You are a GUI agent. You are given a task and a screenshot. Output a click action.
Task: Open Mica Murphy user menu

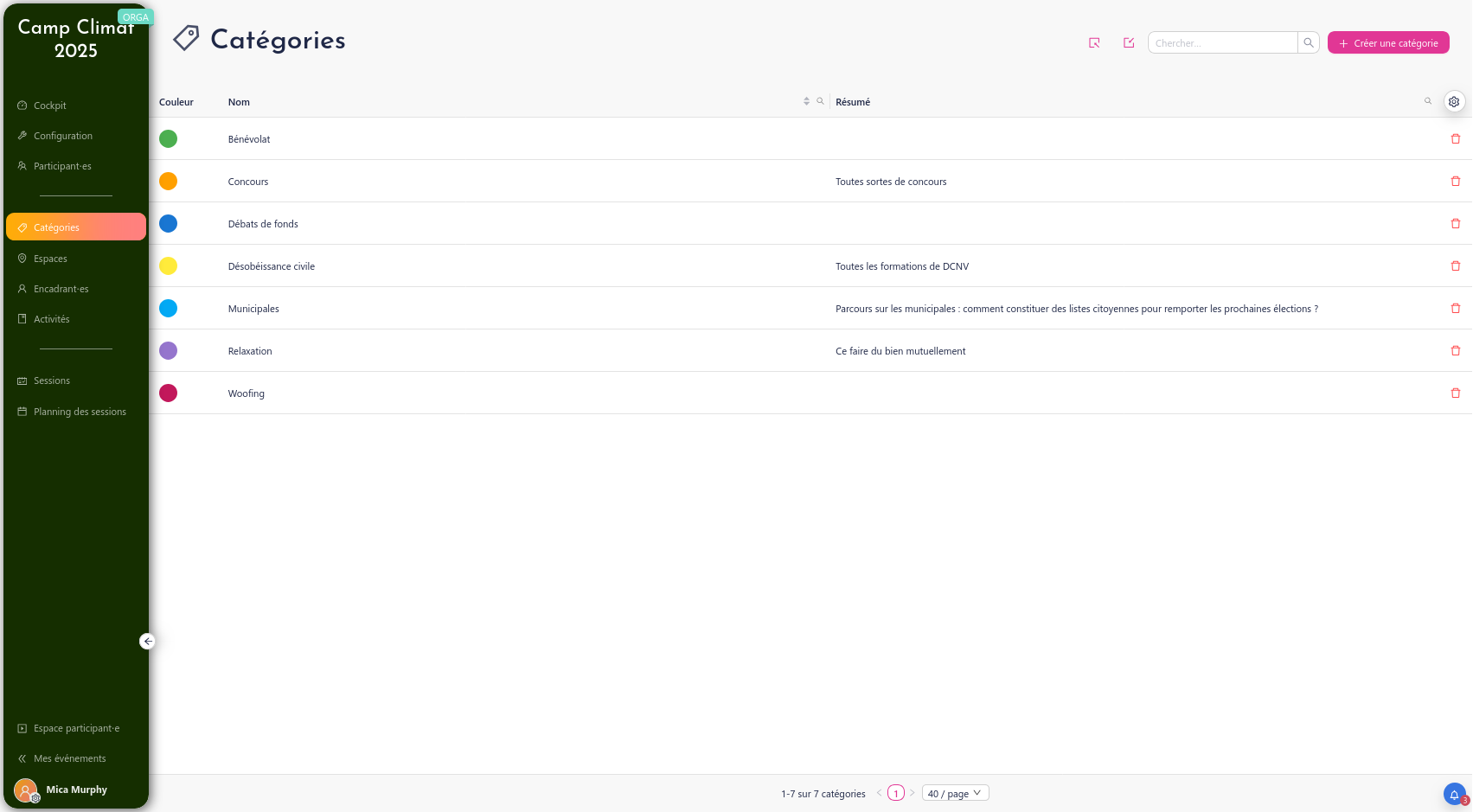(x=76, y=790)
